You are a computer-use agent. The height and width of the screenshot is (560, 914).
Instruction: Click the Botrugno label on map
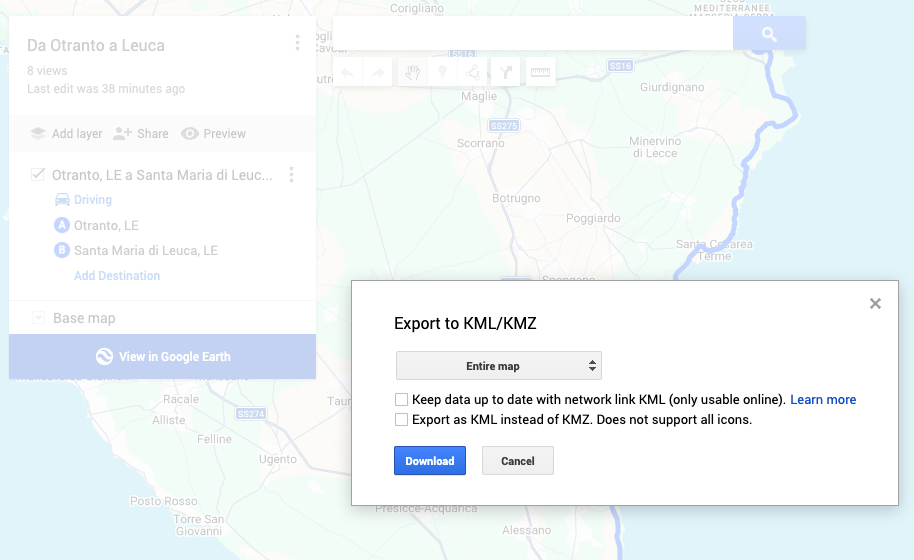click(516, 198)
